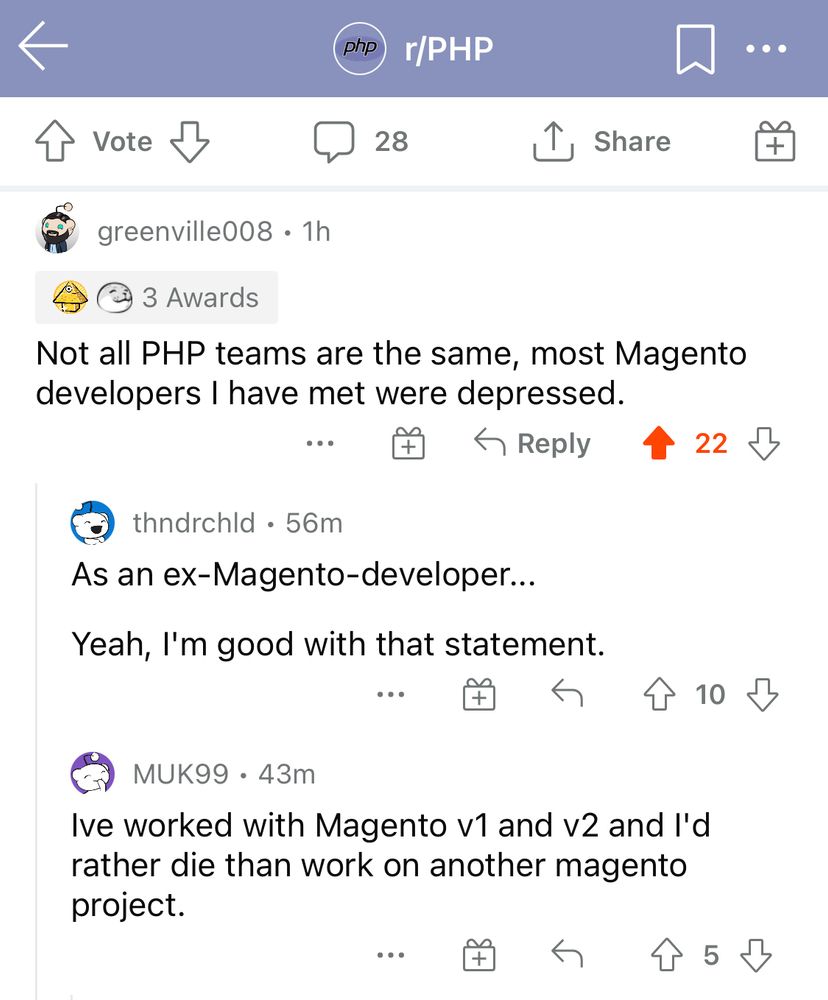
Task: Share this post
Action: pos(601,142)
